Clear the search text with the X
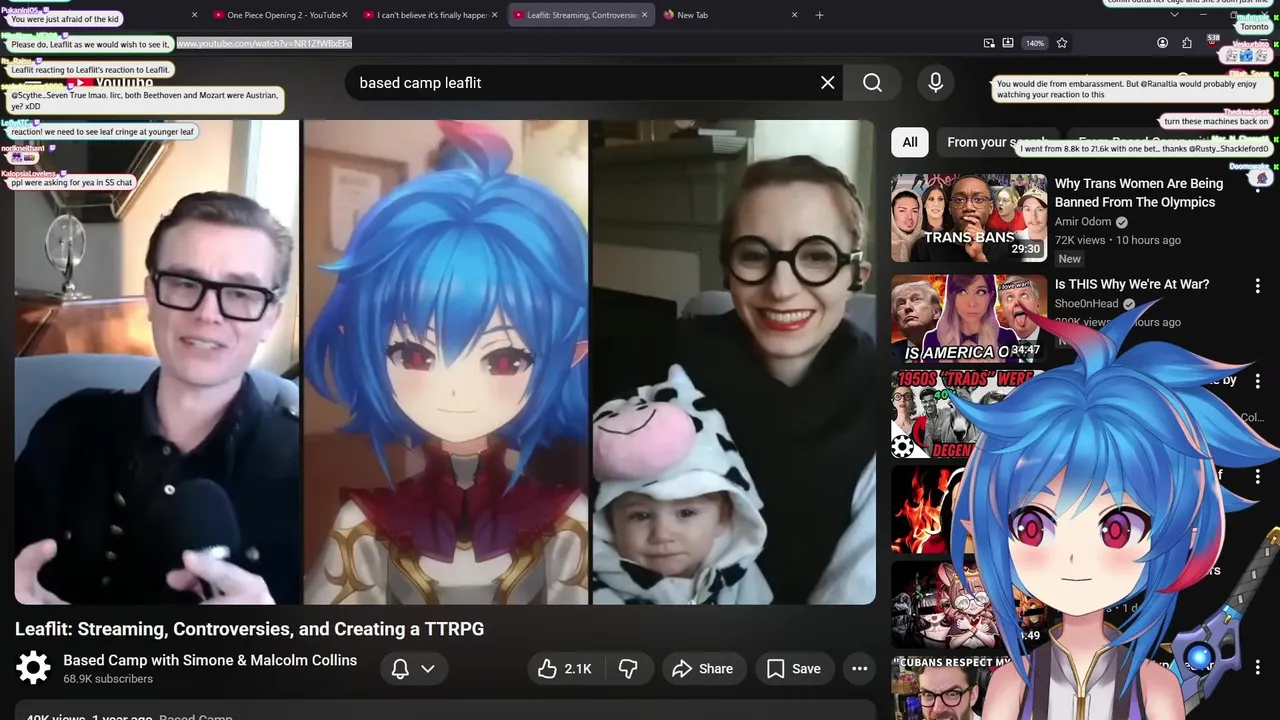 (827, 83)
